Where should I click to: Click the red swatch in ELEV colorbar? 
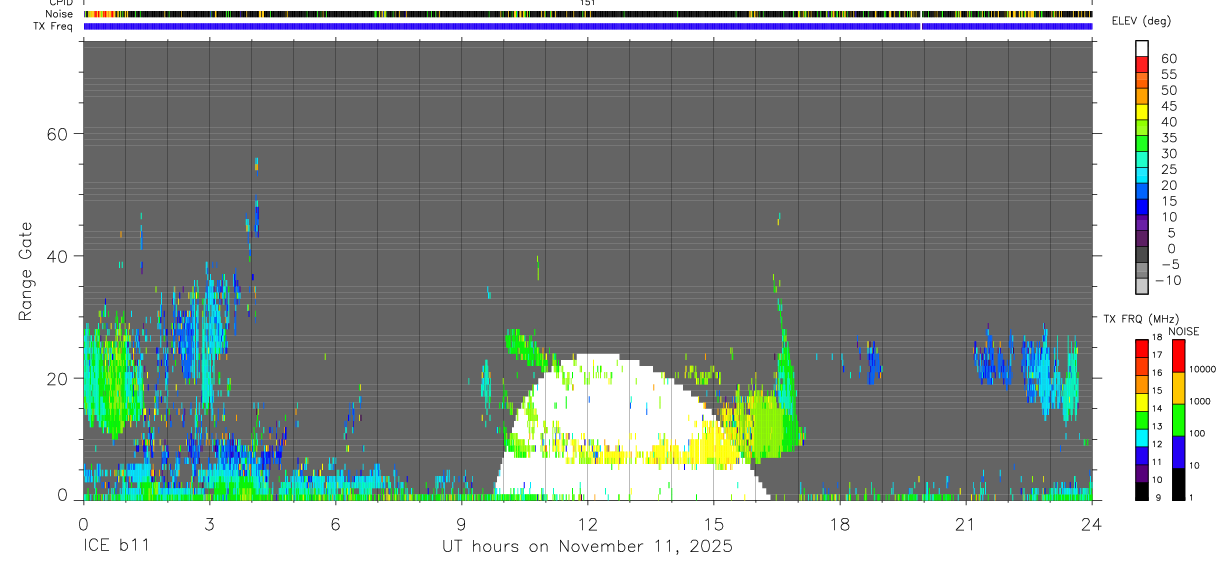(1142, 64)
